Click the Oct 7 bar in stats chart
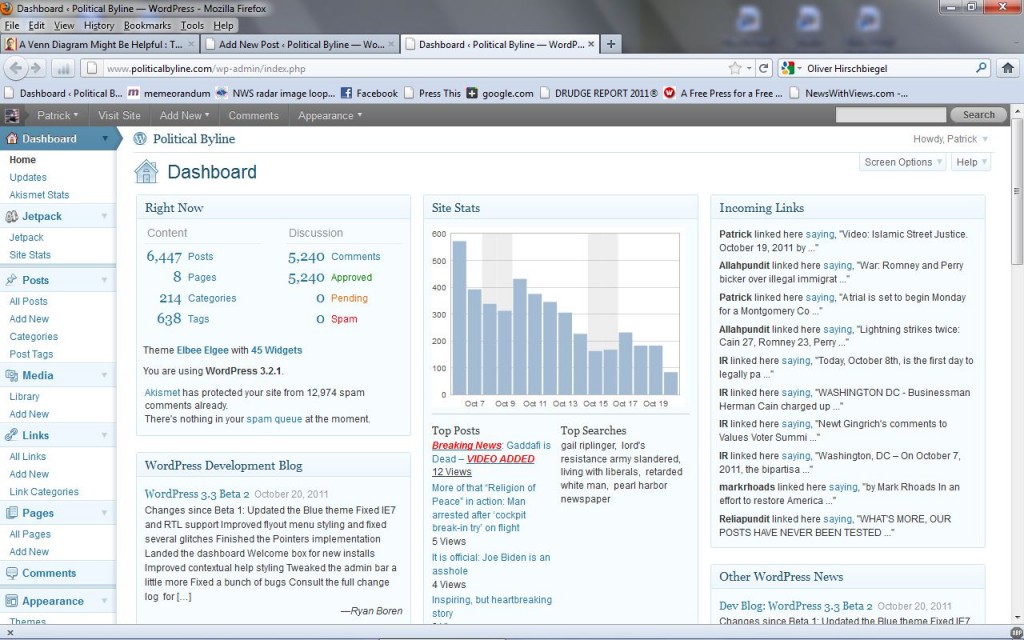 click(x=475, y=342)
